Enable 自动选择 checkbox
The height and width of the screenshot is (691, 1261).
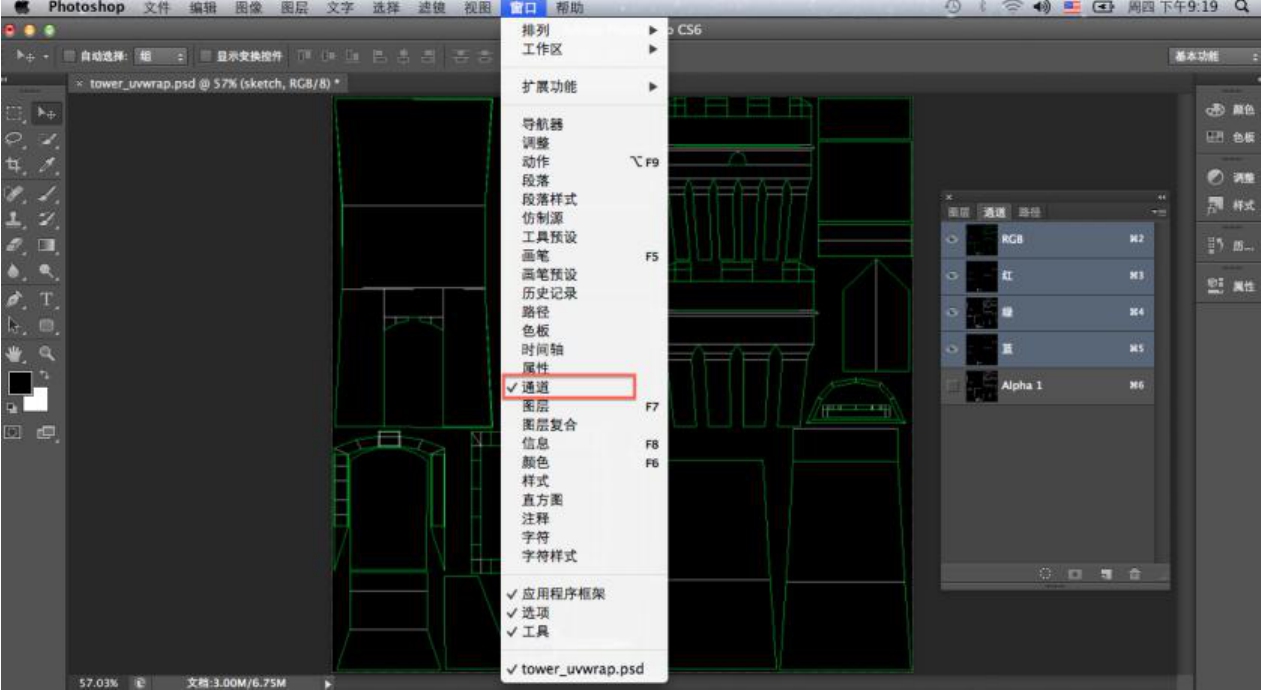click(70, 56)
